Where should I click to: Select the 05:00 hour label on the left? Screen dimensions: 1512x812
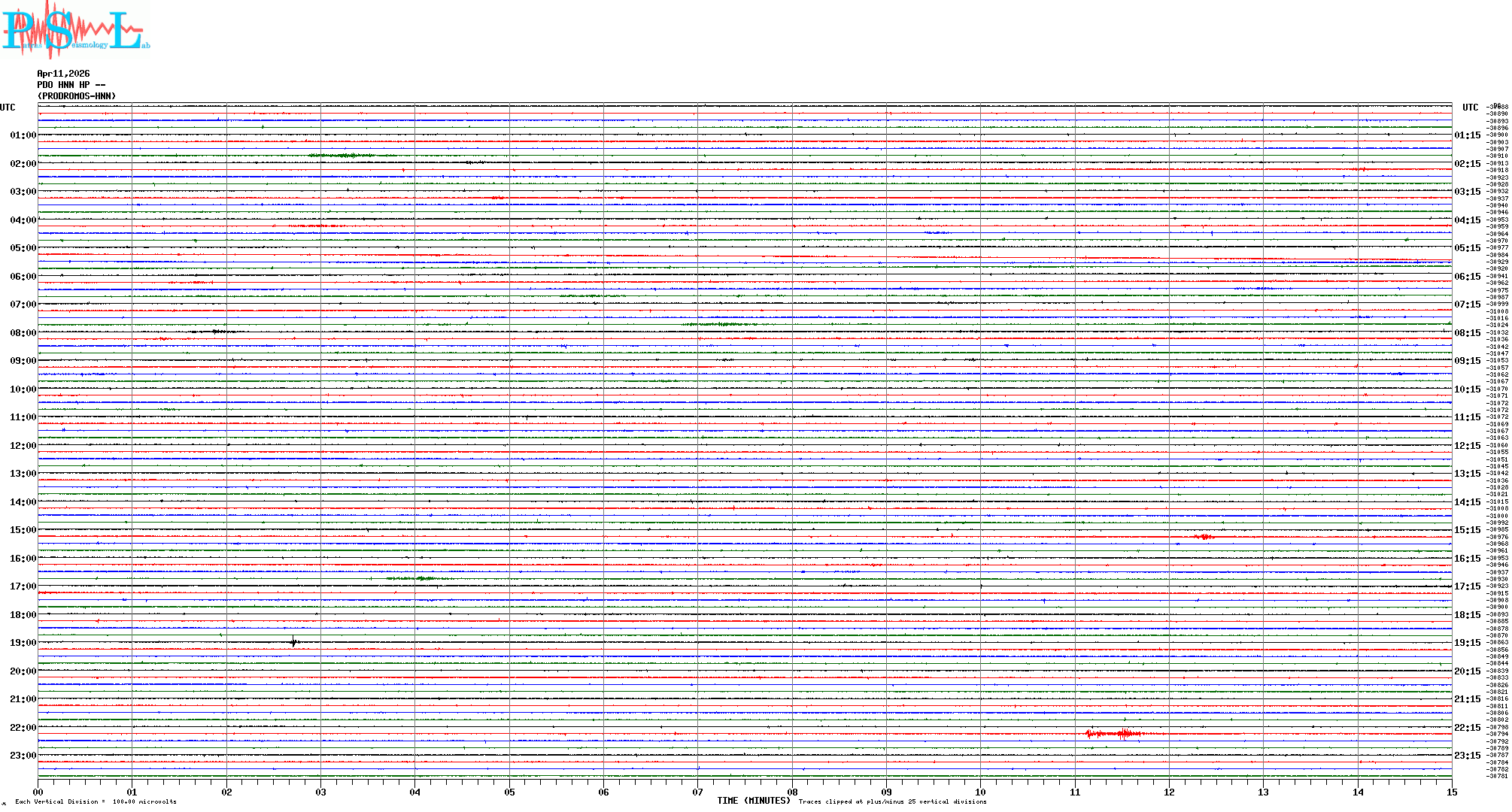[23, 248]
